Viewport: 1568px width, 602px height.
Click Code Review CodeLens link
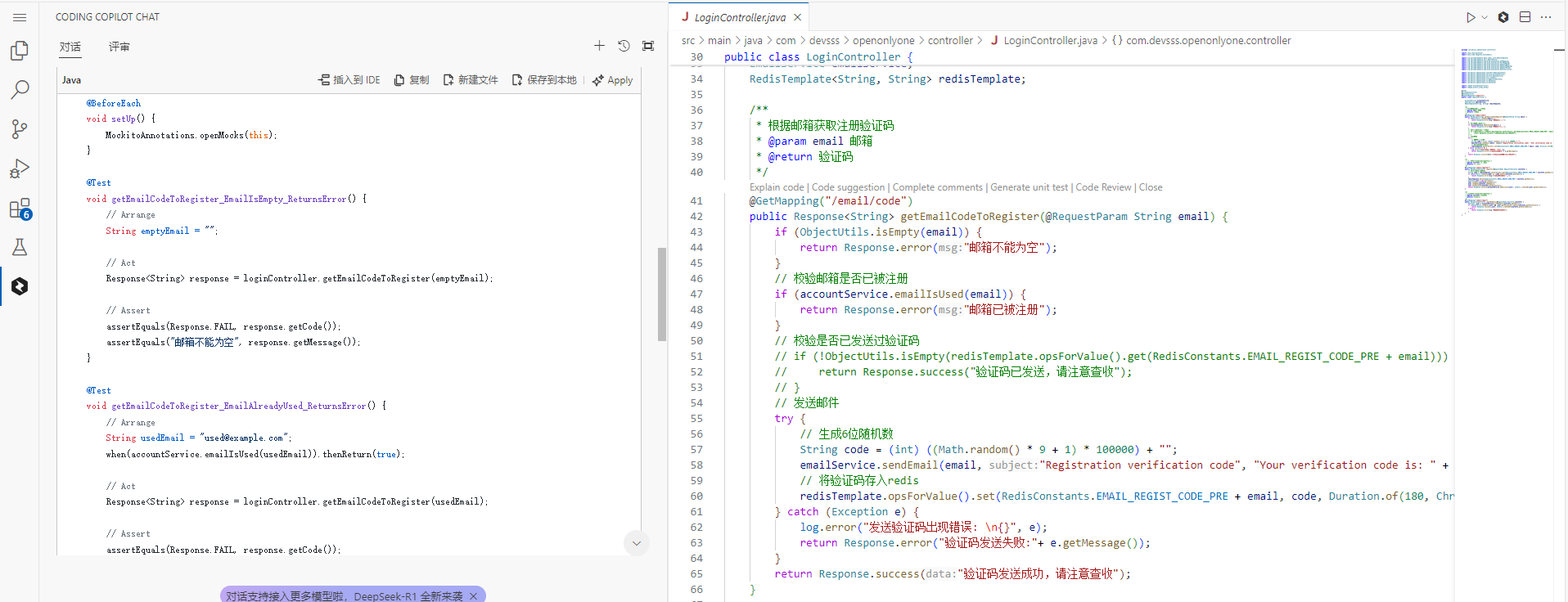(1103, 187)
